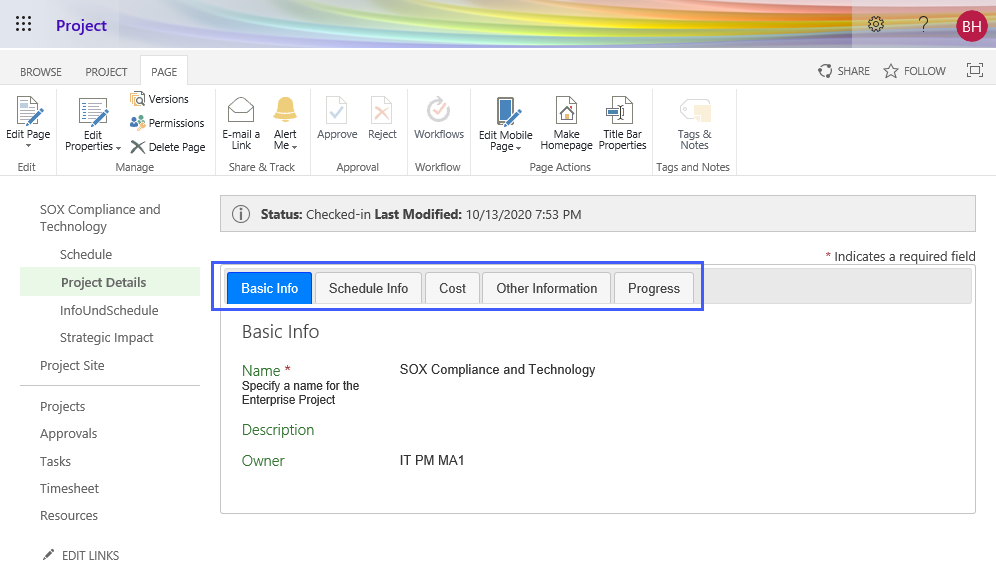
Task: Open the app launcher waffle icon
Action: (x=23, y=25)
